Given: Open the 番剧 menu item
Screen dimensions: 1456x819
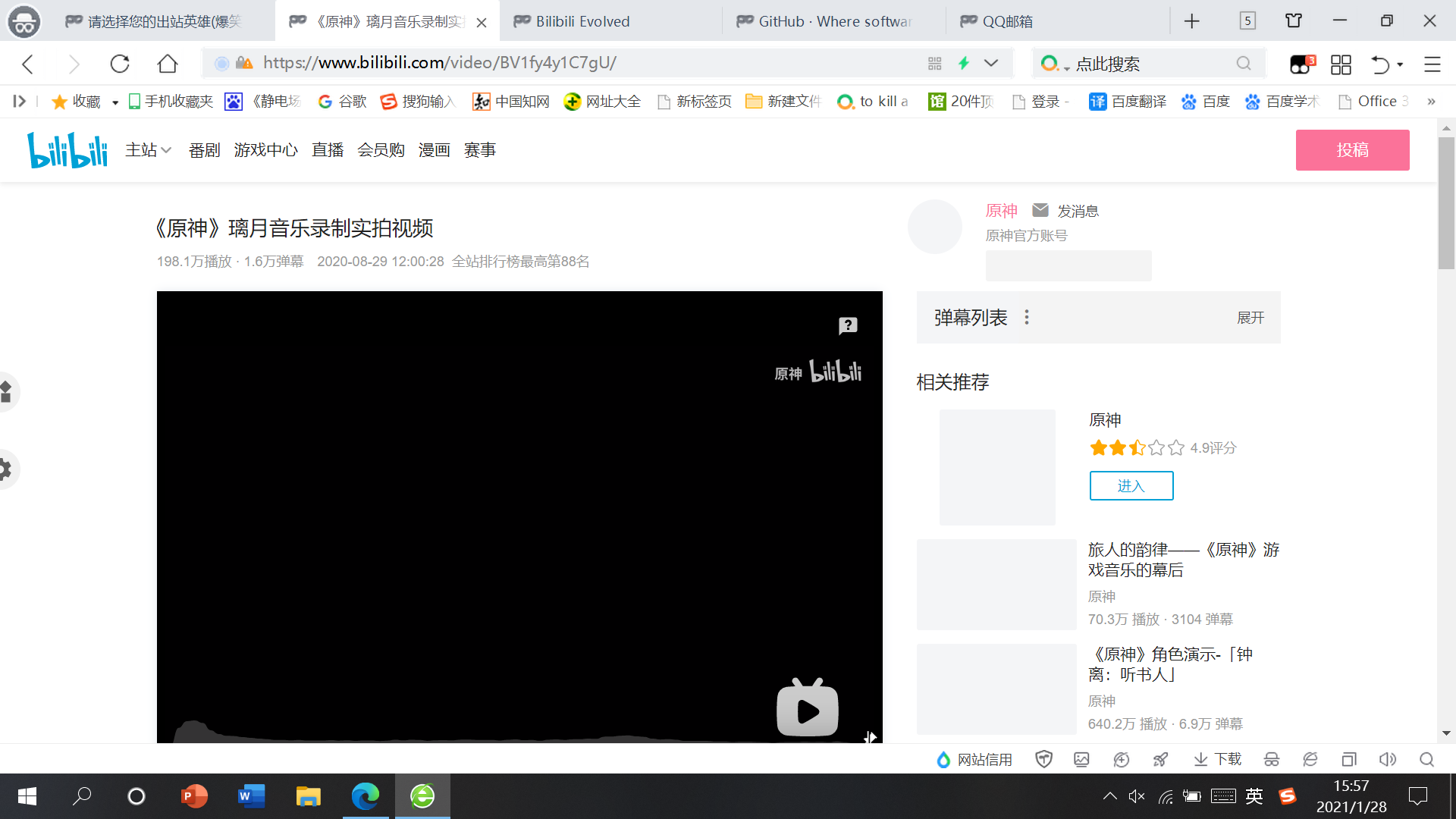Looking at the screenshot, I should click(204, 149).
